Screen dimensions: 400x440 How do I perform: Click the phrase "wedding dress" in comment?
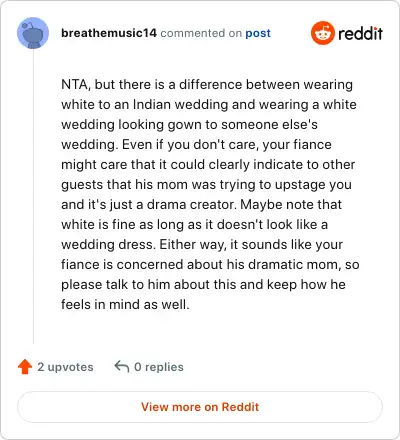pyautogui.click(x=108, y=244)
